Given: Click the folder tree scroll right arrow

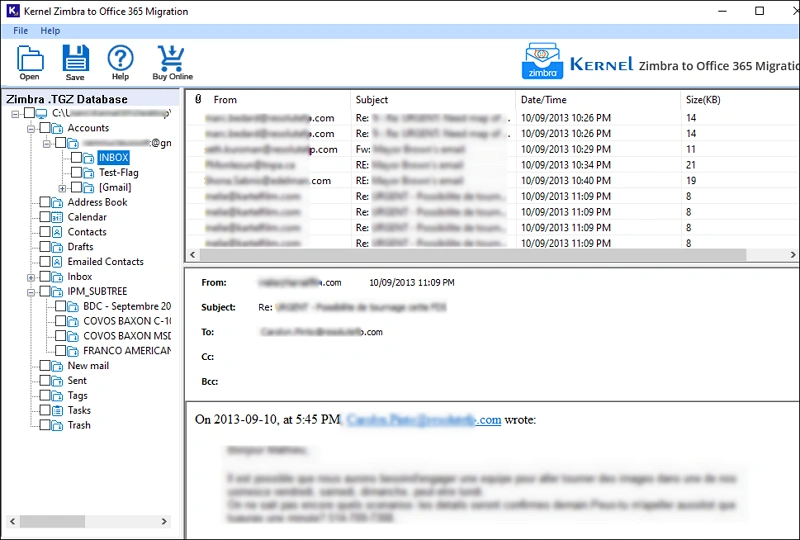Looking at the screenshot, I should 164,521.
